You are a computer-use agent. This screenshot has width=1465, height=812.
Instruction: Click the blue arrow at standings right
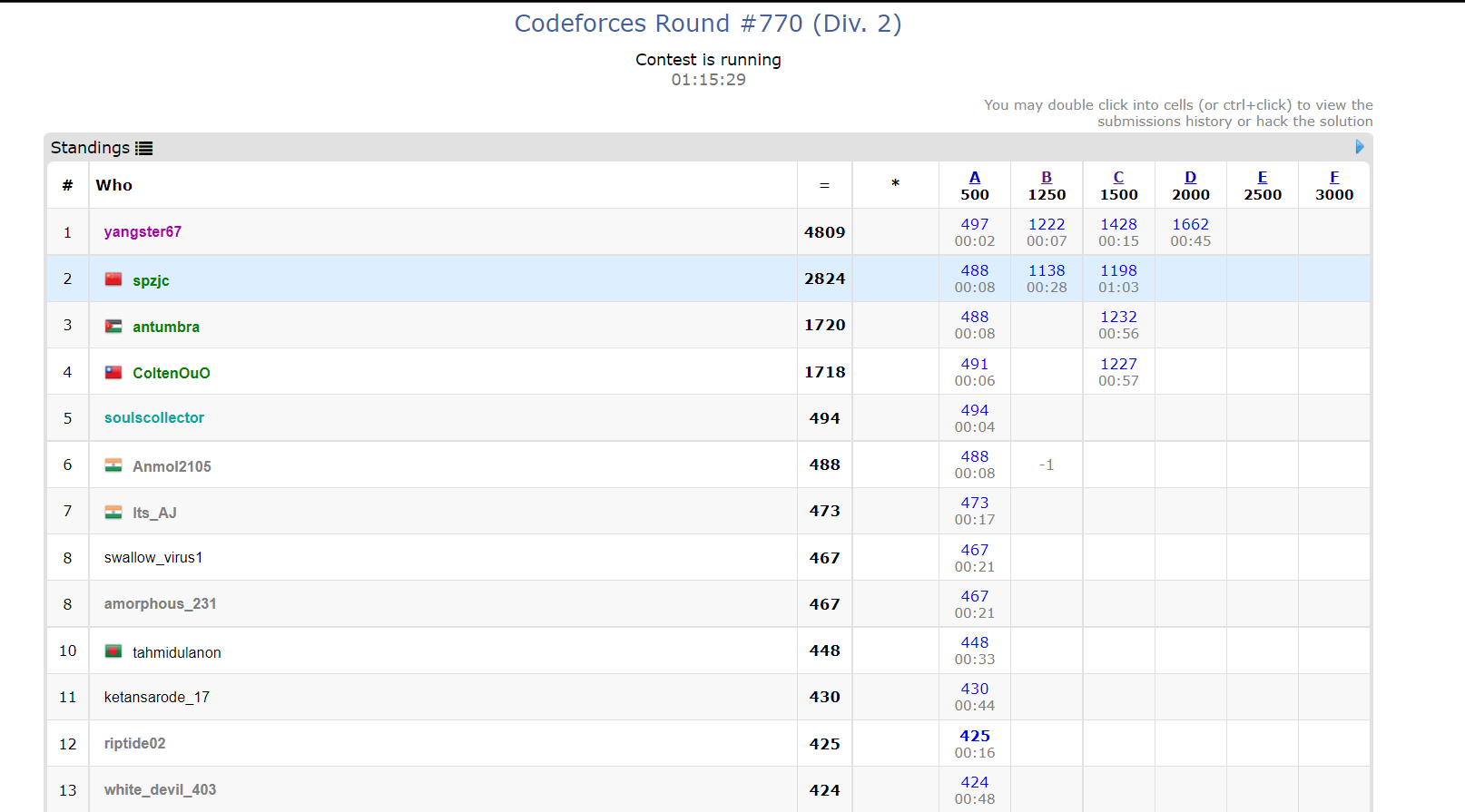point(1359,147)
